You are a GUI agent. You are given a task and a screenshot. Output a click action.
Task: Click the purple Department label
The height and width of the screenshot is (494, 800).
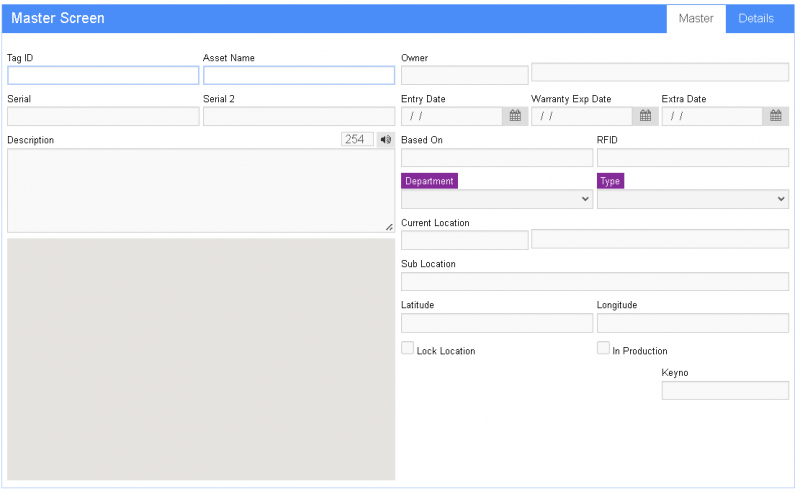(x=429, y=181)
